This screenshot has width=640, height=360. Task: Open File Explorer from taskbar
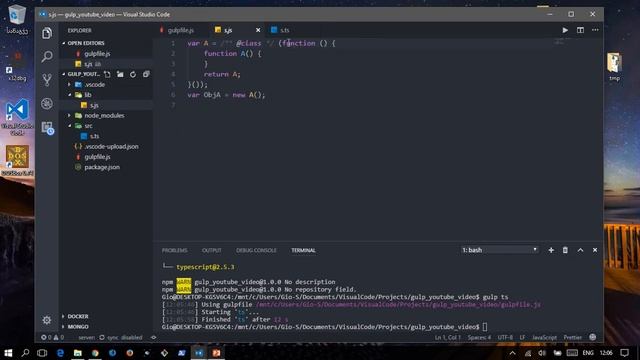[x=78, y=353]
